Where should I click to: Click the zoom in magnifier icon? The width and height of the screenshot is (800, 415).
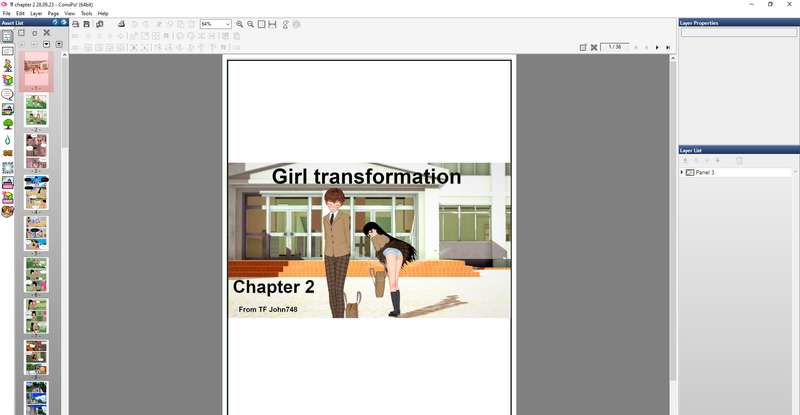[x=239, y=24]
